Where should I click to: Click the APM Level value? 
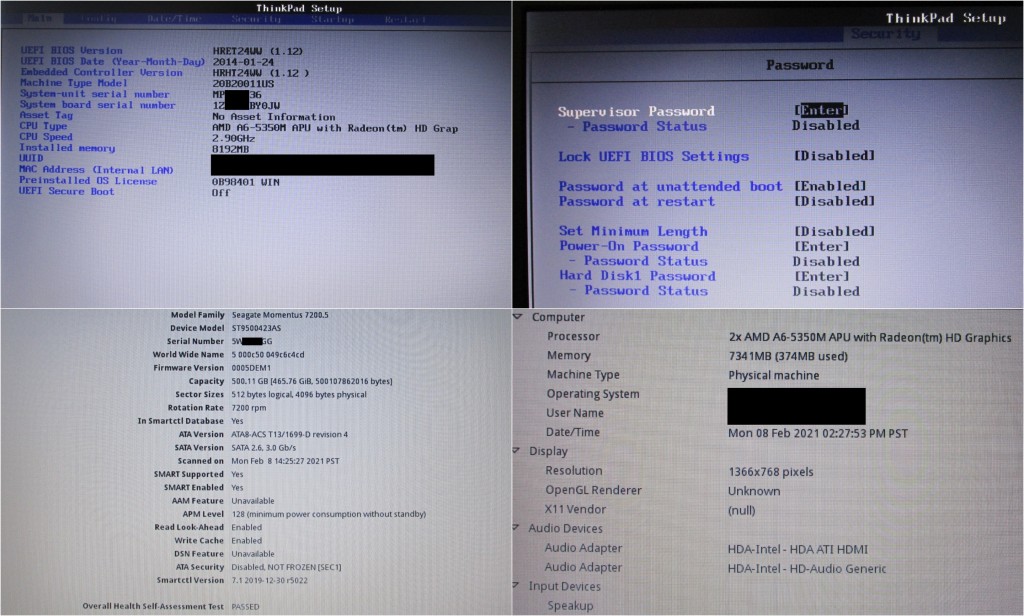(x=328, y=514)
